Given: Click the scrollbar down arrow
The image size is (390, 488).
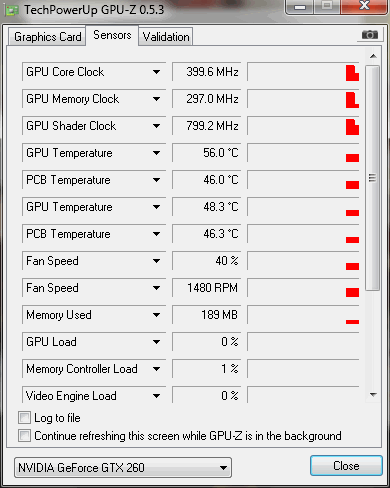Looking at the screenshot, I should 373,395.
